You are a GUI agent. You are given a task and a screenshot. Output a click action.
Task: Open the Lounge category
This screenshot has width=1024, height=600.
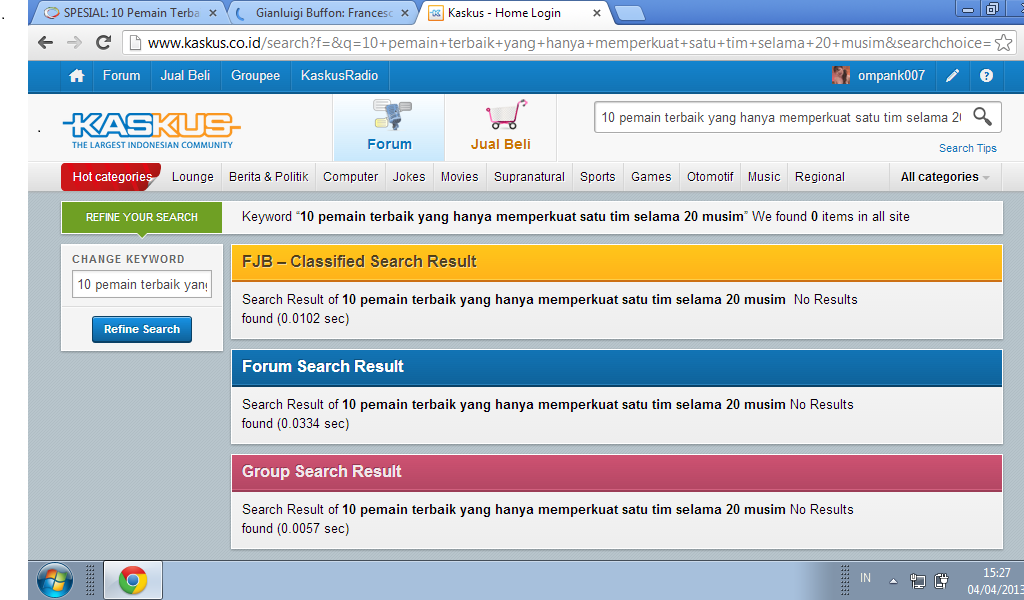193,177
